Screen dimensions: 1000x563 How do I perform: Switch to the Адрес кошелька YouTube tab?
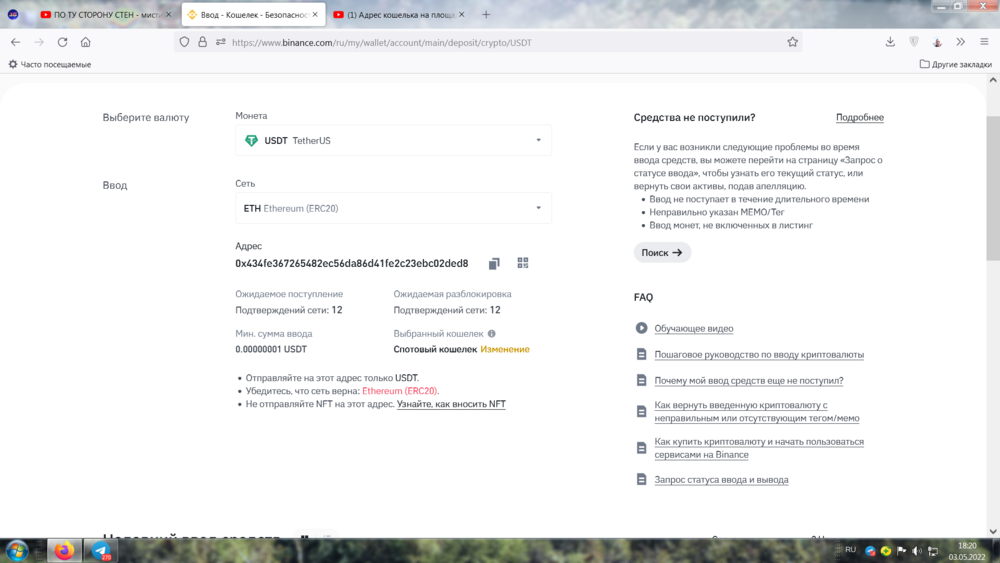point(399,14)
